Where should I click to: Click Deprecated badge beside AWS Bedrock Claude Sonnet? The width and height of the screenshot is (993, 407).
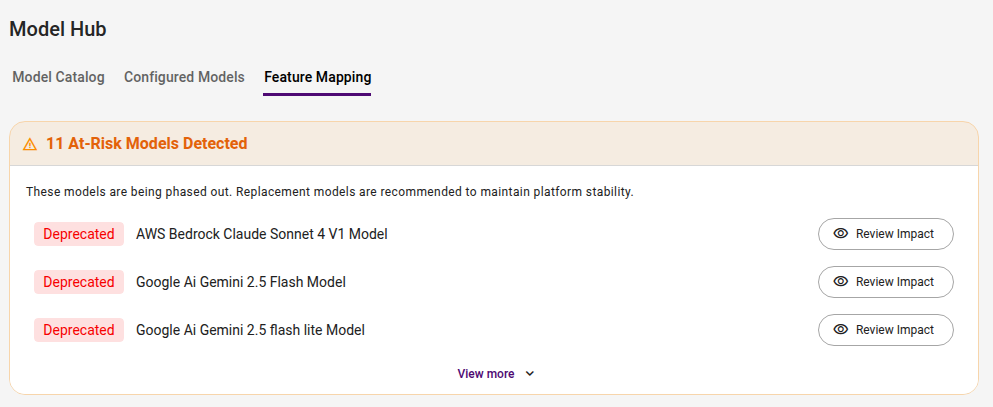click(79, 234)
